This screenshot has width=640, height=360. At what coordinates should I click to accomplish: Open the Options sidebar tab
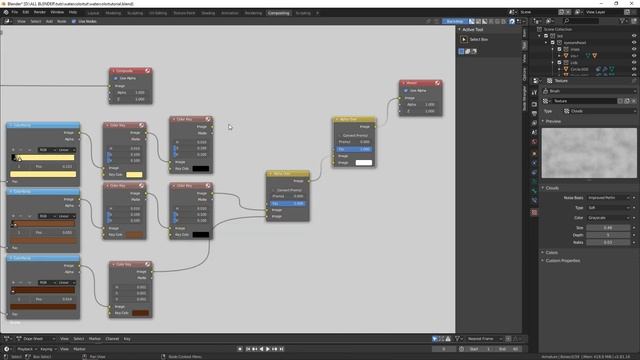[x=524, y=74]
